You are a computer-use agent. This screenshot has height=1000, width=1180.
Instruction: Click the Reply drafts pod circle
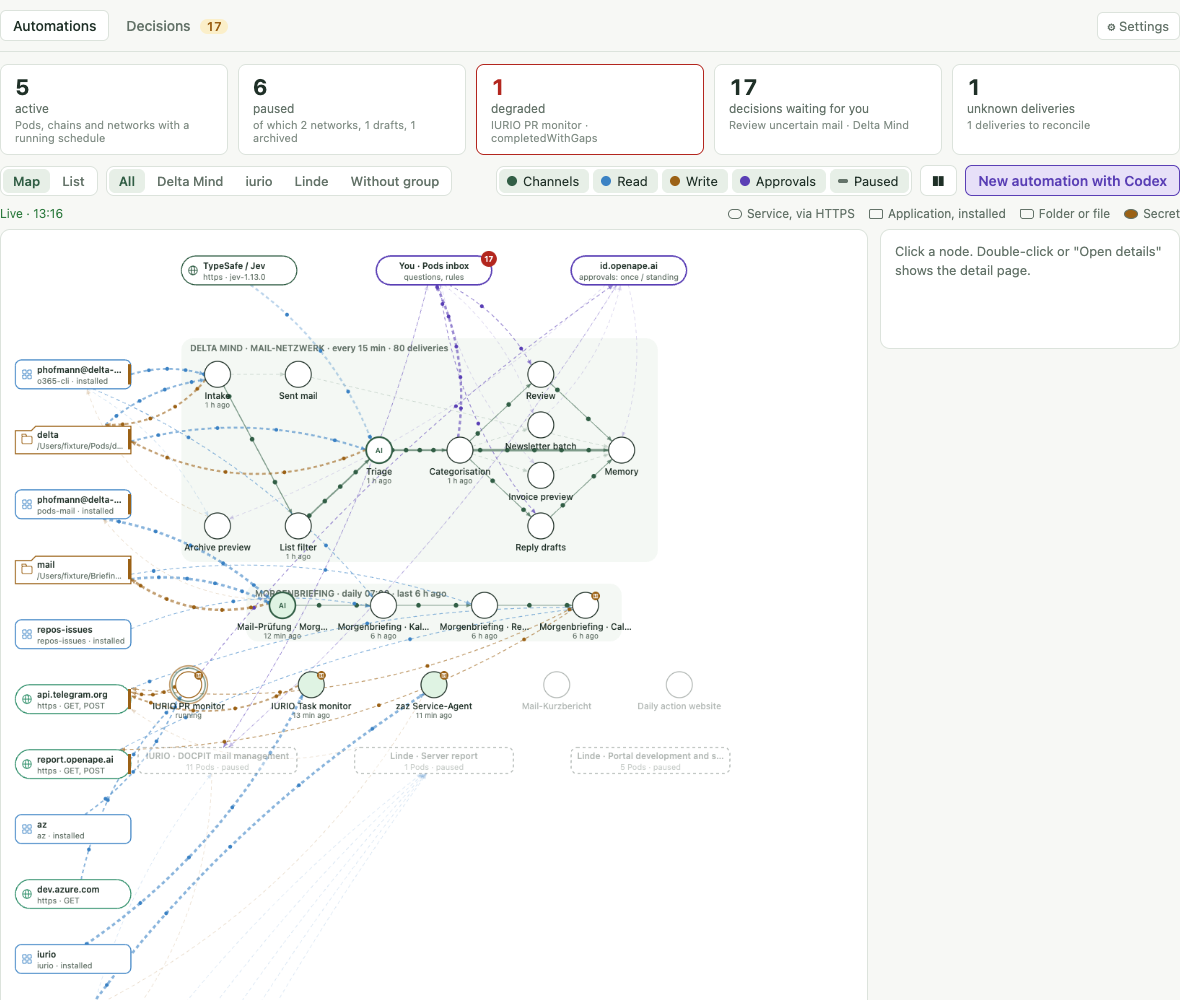[540, 526]
